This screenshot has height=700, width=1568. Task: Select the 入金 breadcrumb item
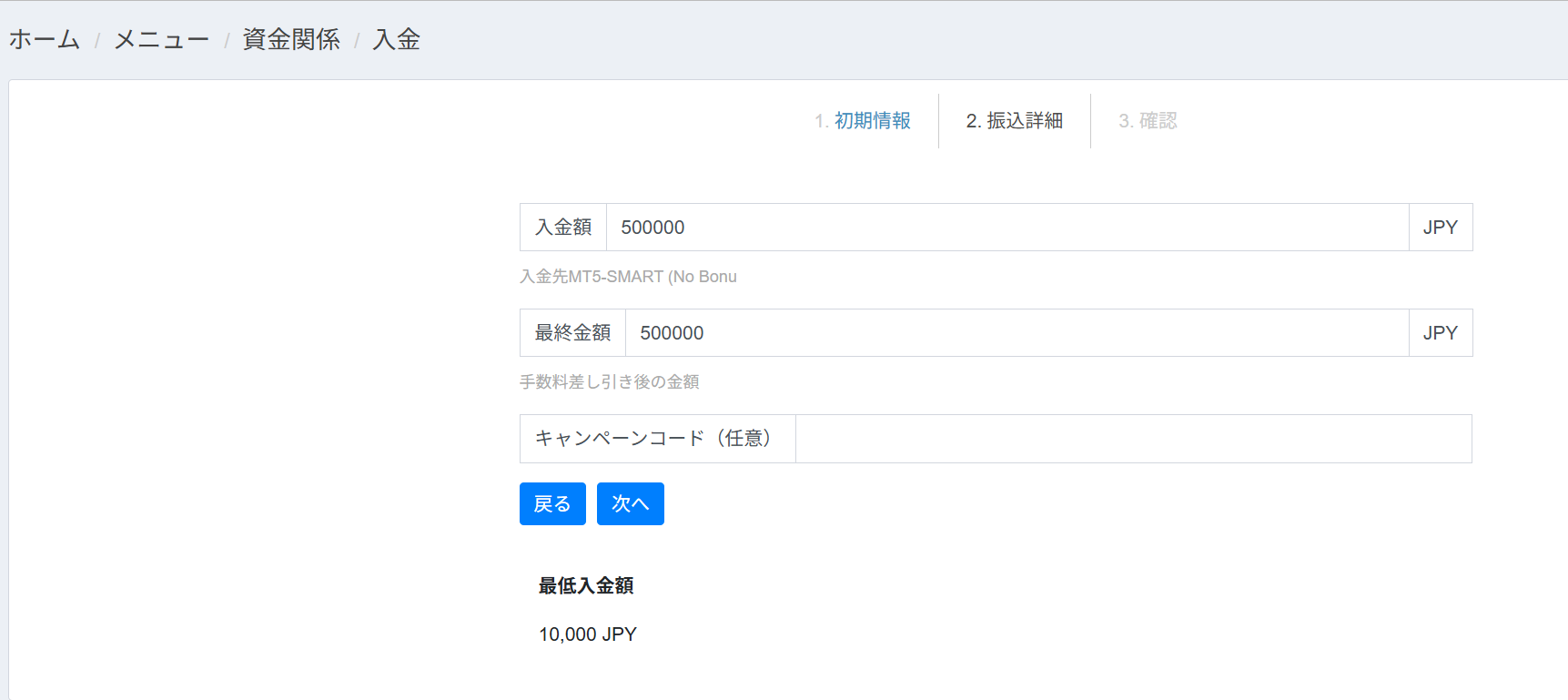click(397, 39)
